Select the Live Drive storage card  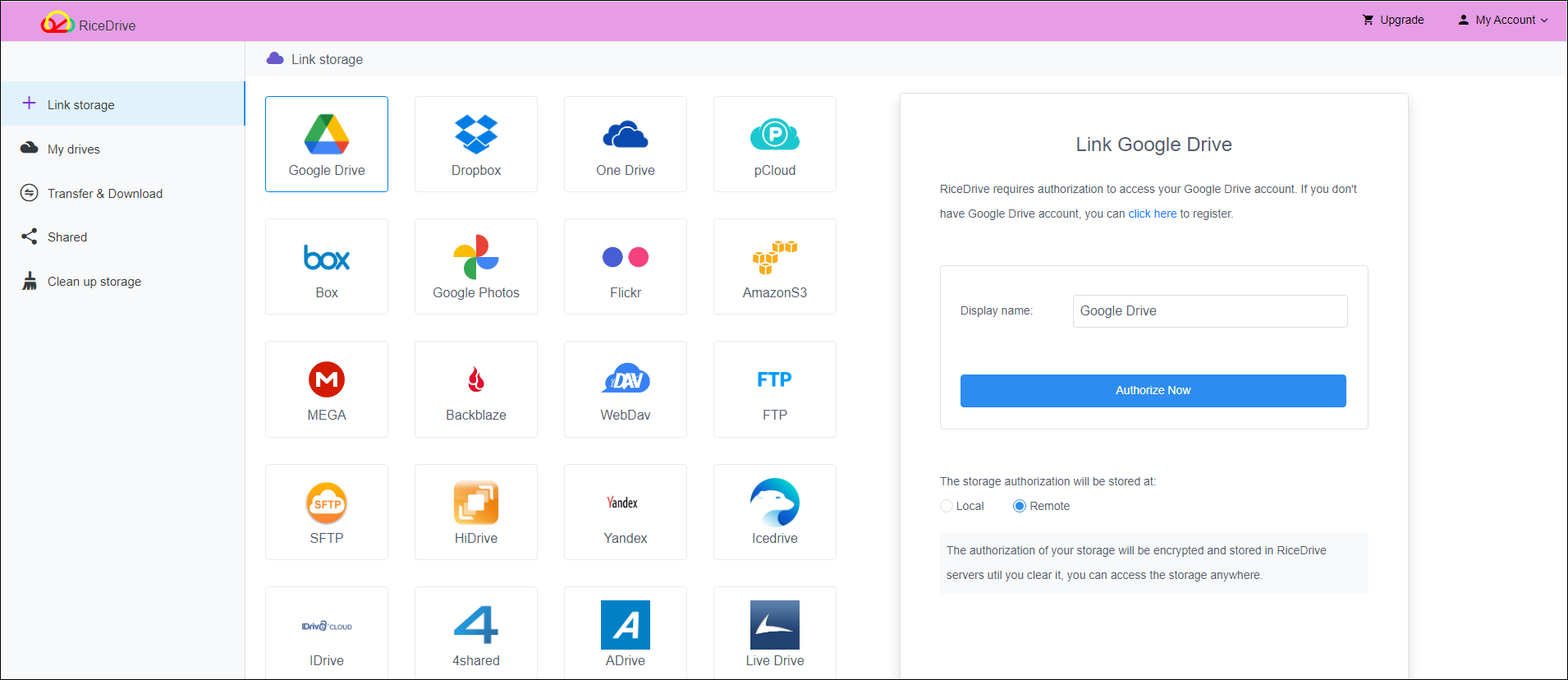pos(775,633)
